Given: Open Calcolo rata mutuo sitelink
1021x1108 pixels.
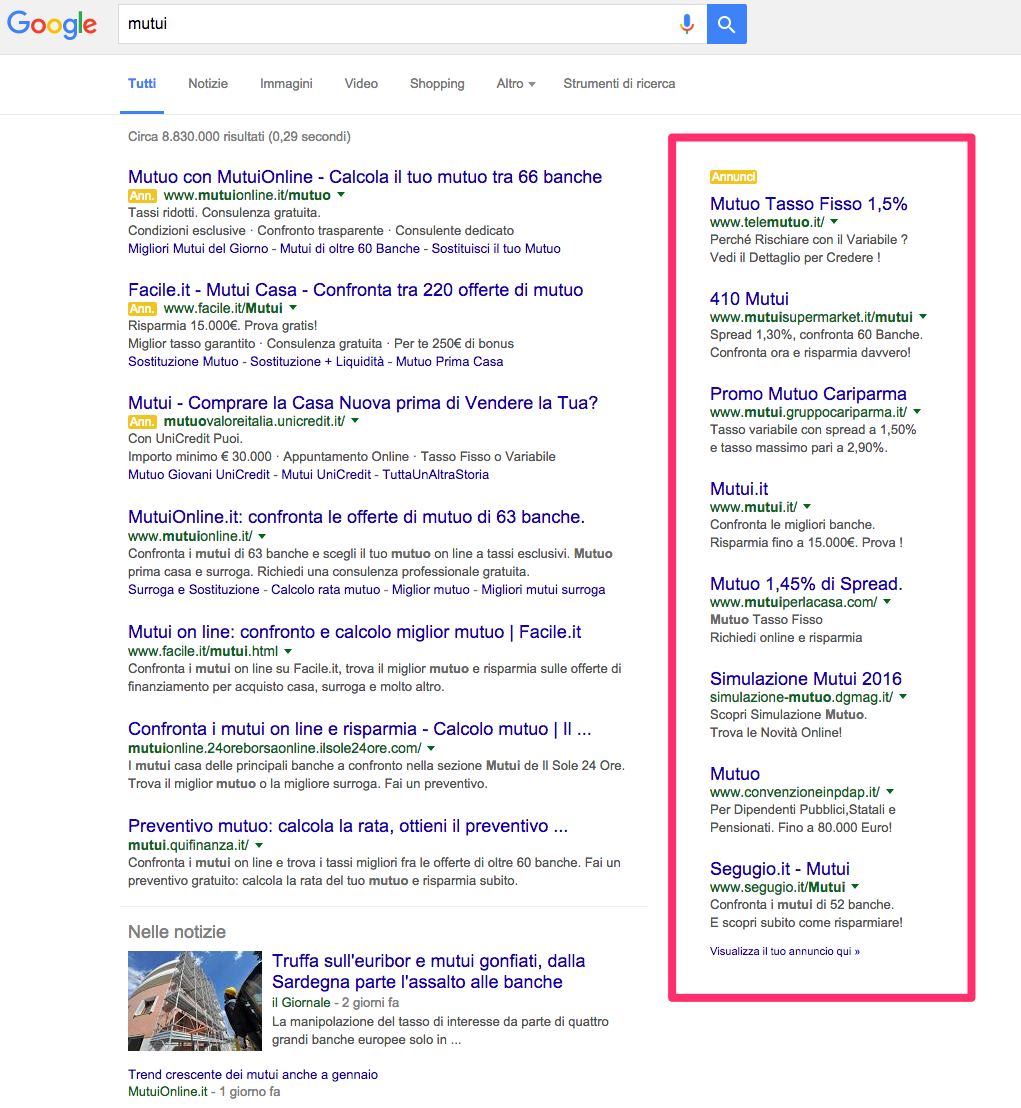Looking at the screenshot, I should 326,590.
